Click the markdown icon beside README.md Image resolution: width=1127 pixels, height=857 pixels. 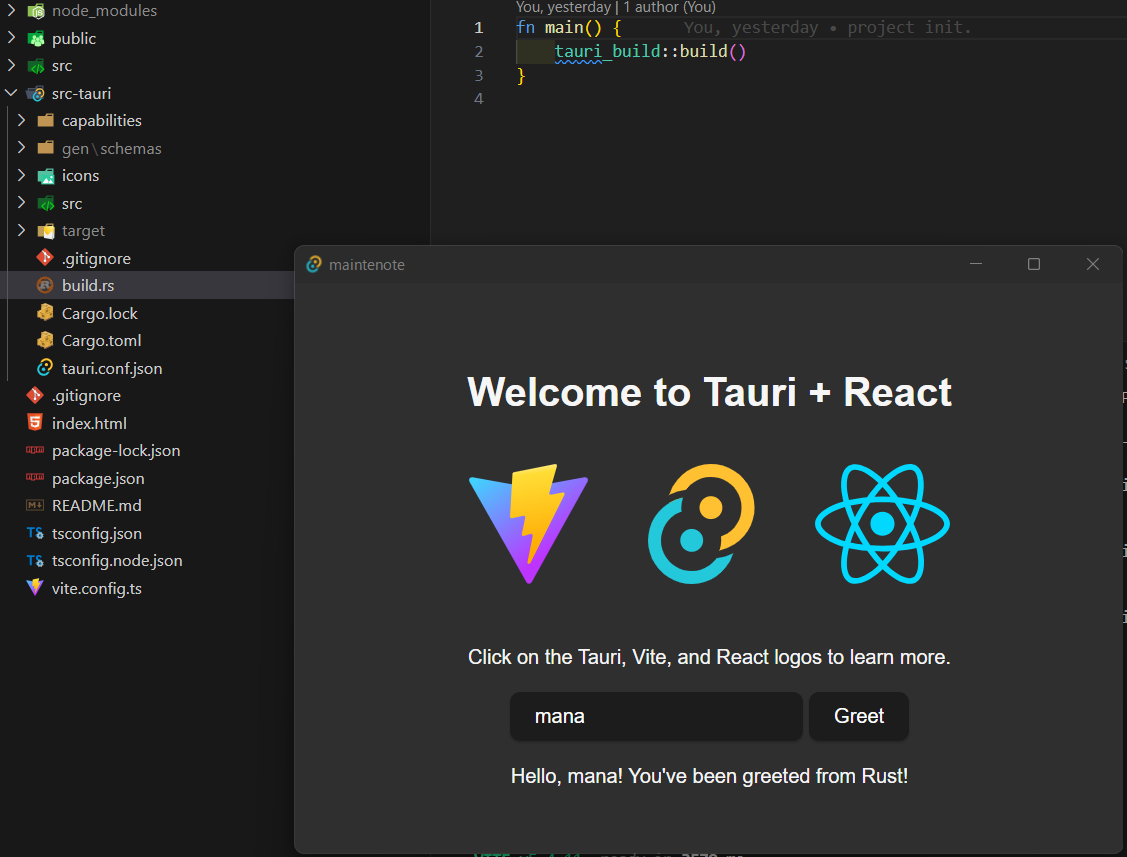click(34, 505)
